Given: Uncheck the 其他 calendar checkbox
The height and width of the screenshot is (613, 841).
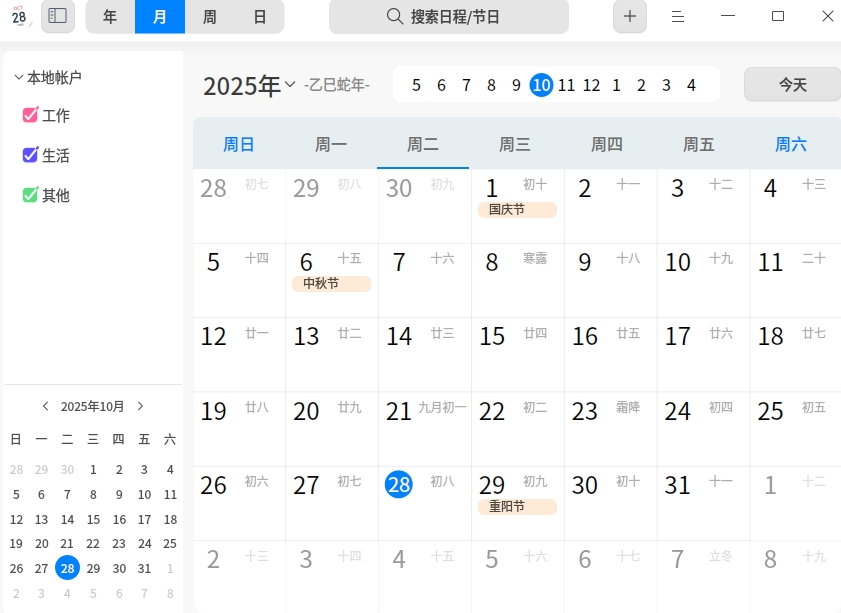Looking at the screenshot, I should (x=30, y=195).
